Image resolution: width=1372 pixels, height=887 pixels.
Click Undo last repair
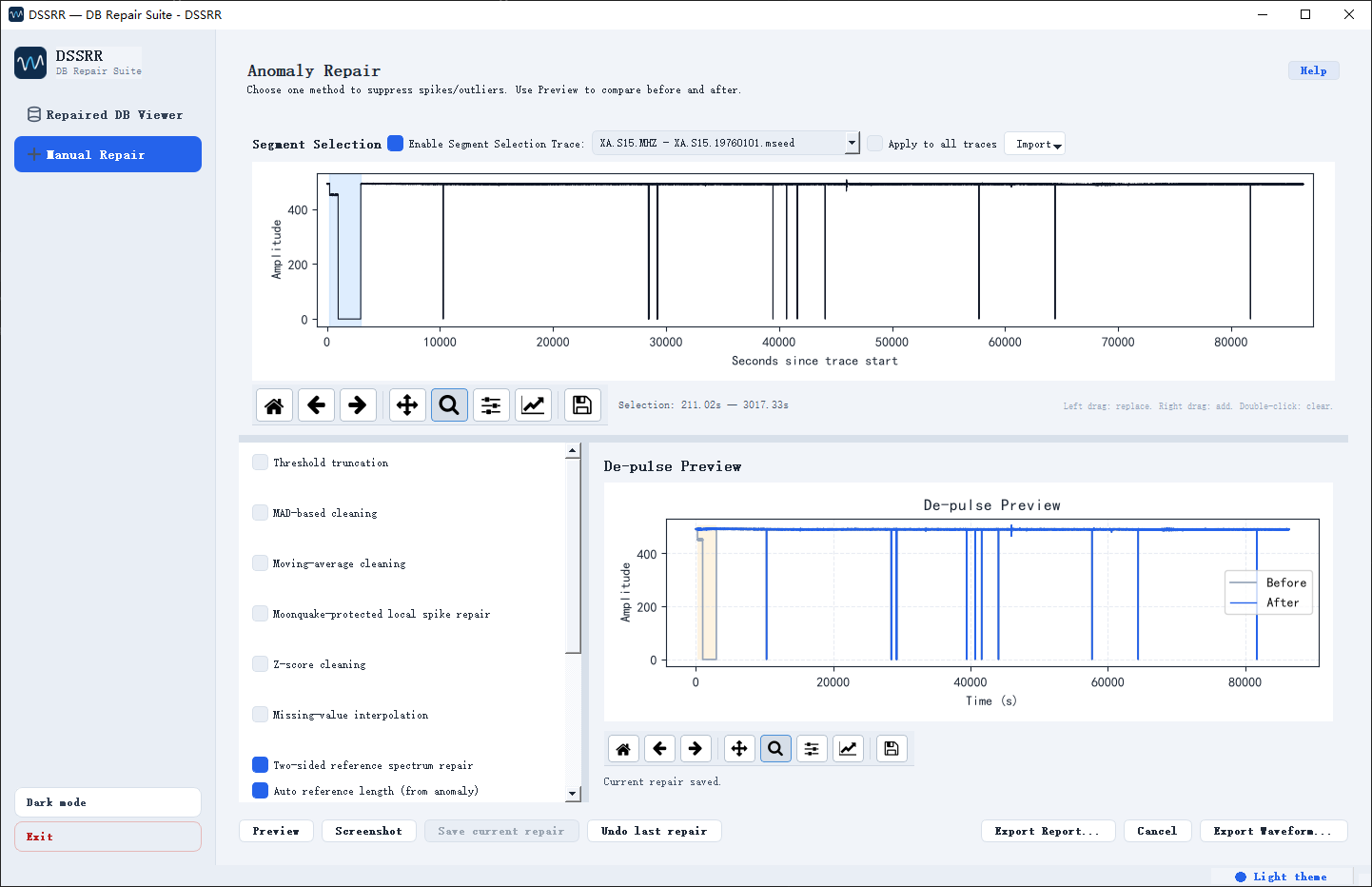(x=654, y=831)
